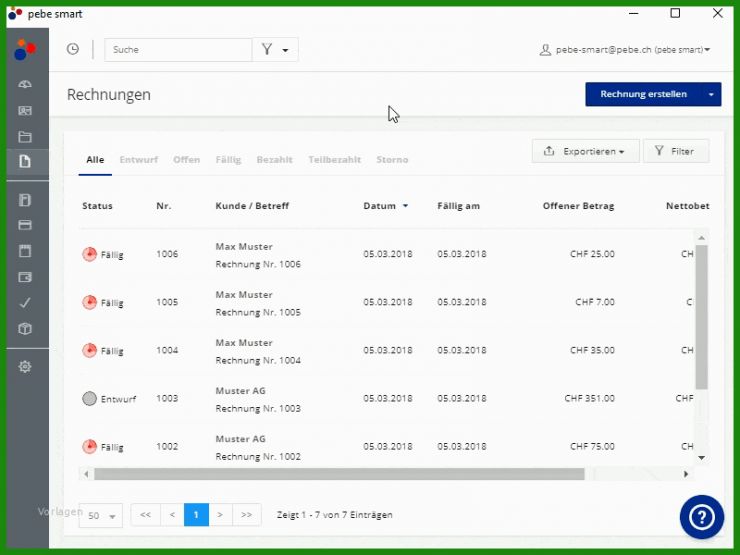Screen dimensions: 740x555
Task: Open the Exportieren dropdown
Action: pyautogui.click(x=585, y=151)
